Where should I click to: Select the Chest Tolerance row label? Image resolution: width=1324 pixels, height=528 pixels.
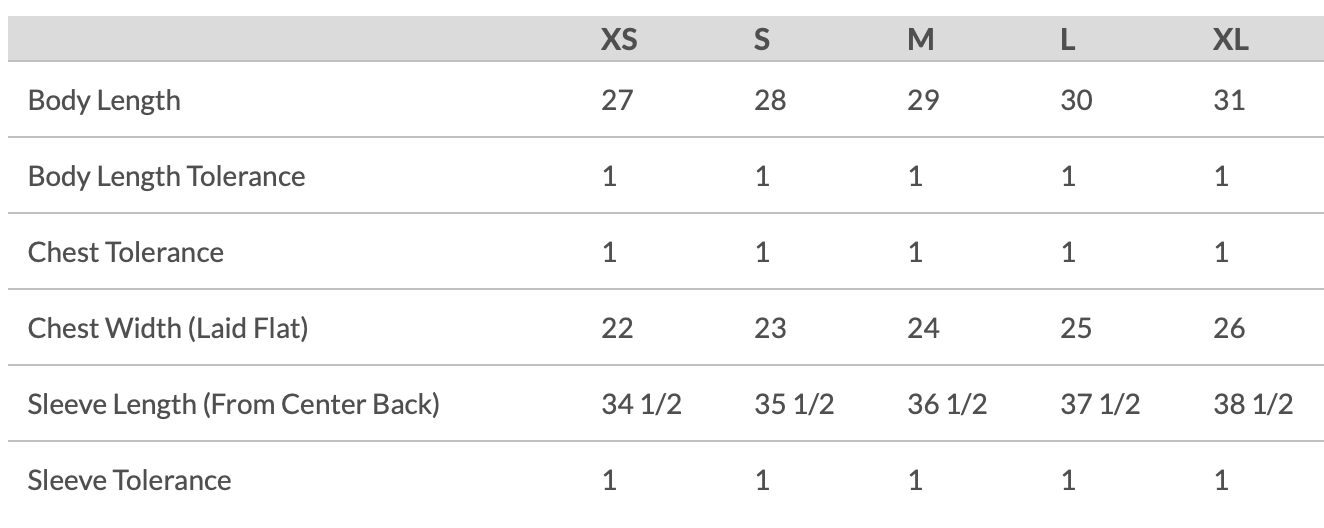tap(125, 252)
